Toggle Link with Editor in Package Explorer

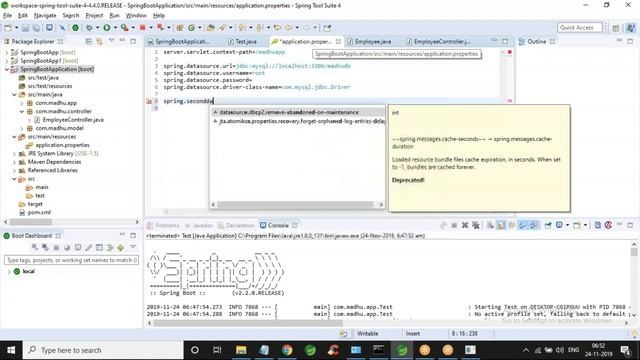(x=99, y=41)
